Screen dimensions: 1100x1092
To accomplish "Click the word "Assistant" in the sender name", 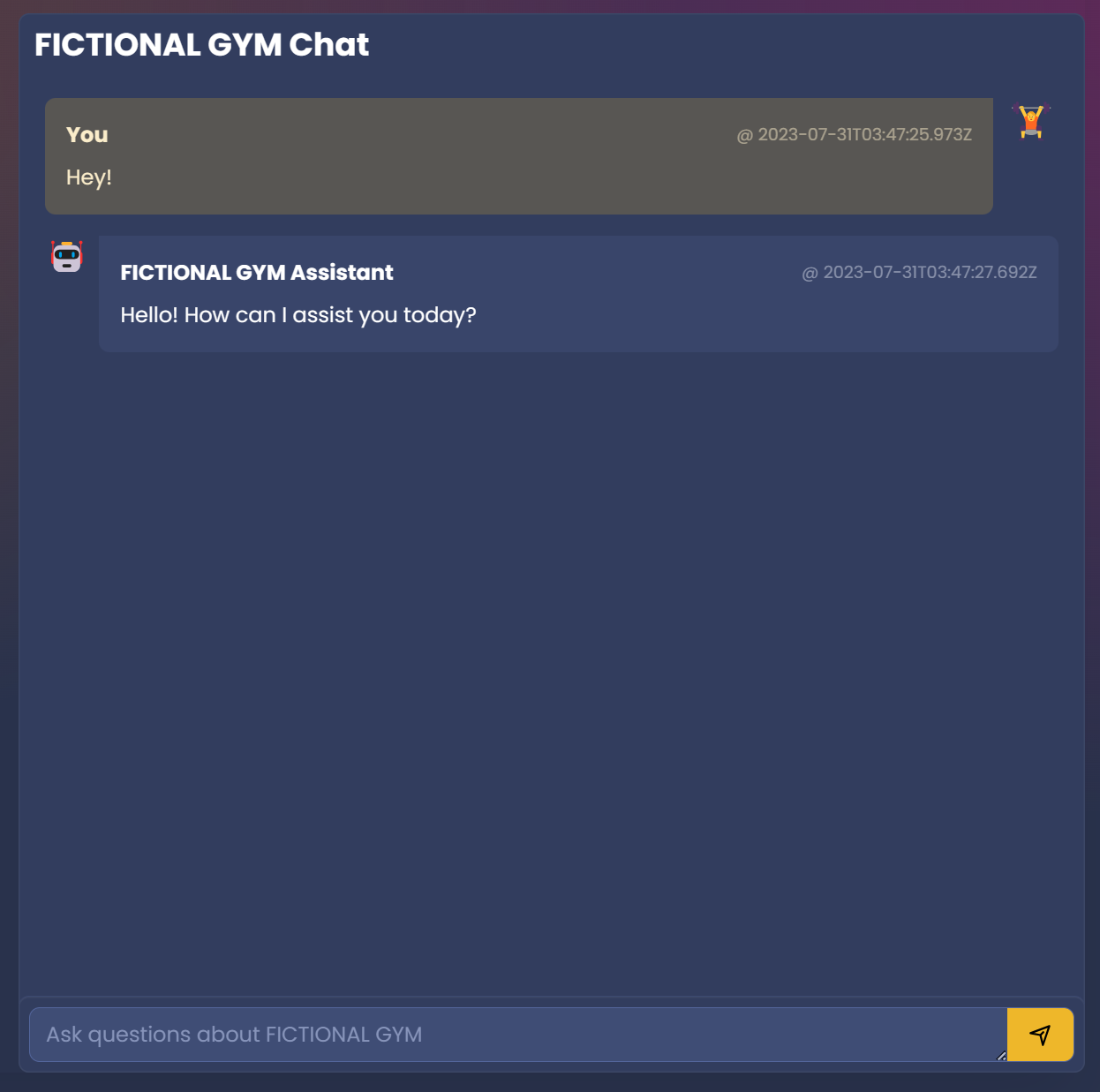I will 342,273.
